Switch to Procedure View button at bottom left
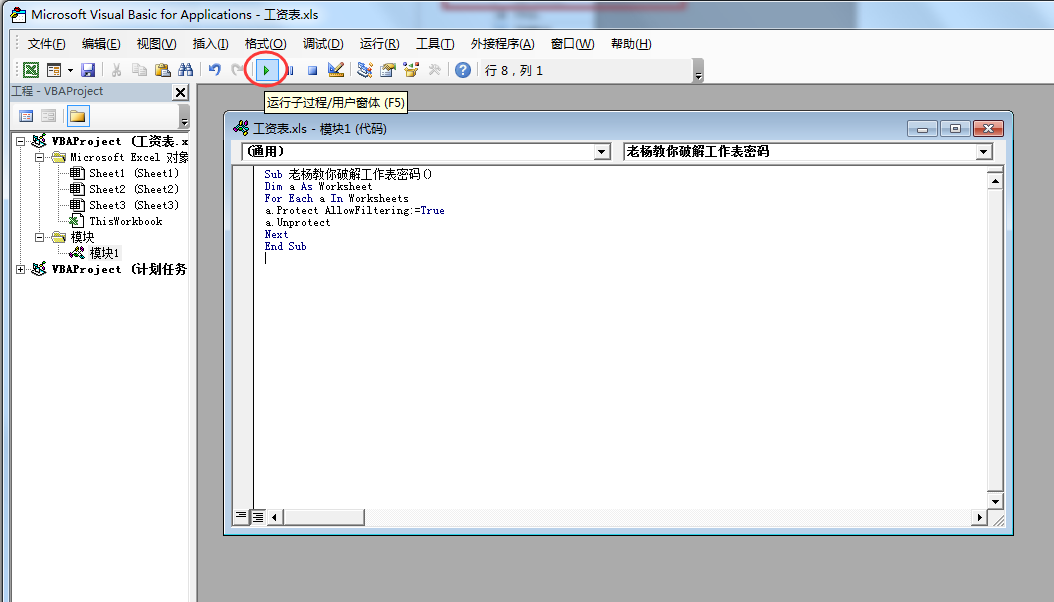The width and height of the screenshot is (1054, 602). (241, 516)
